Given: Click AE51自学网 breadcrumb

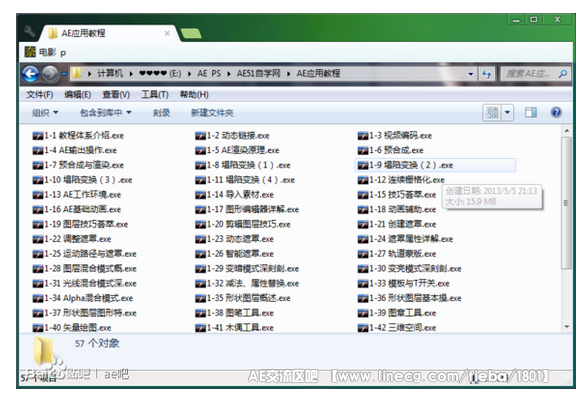Looking at the screenshot, I should coord(258,73).
